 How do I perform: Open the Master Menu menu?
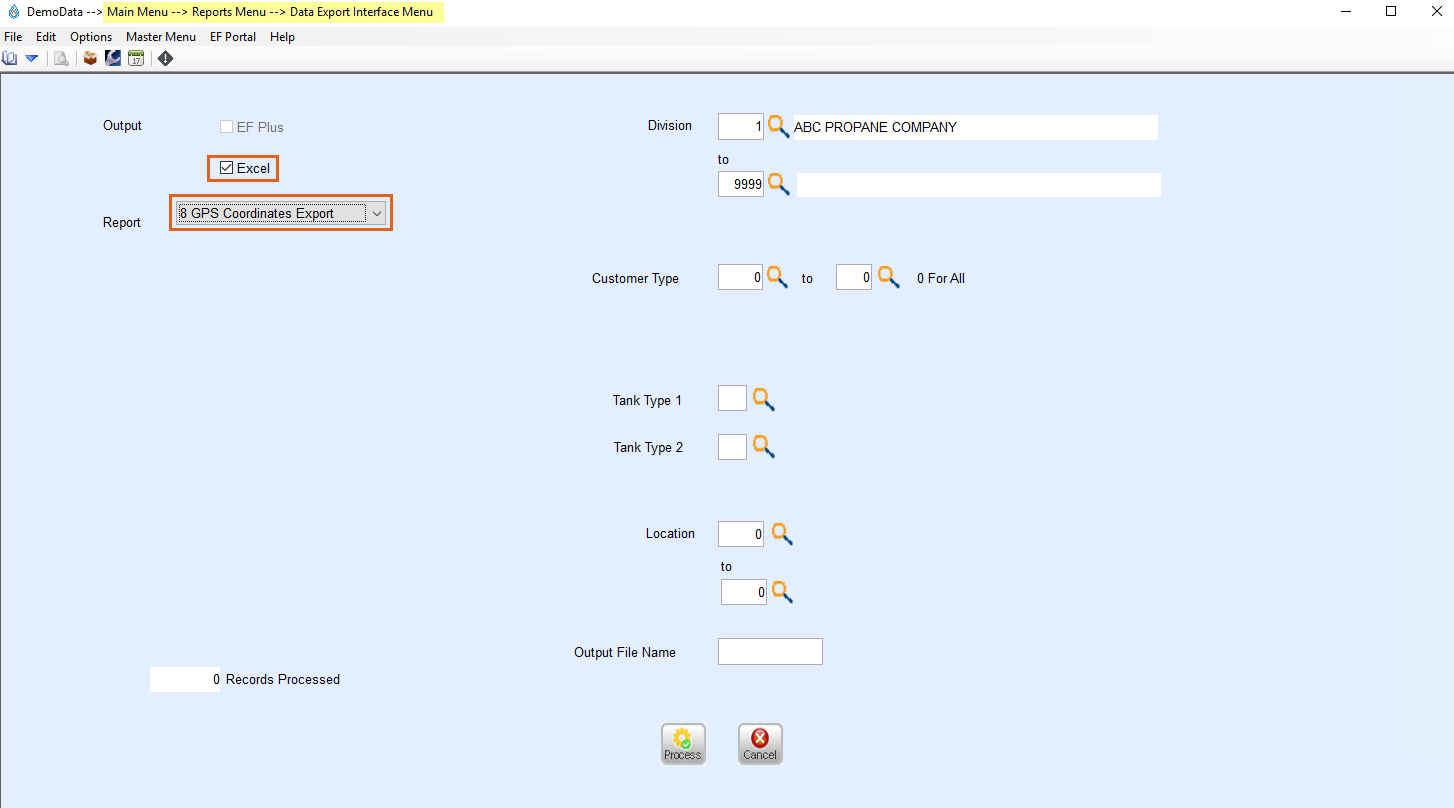[x=161, y=37]
